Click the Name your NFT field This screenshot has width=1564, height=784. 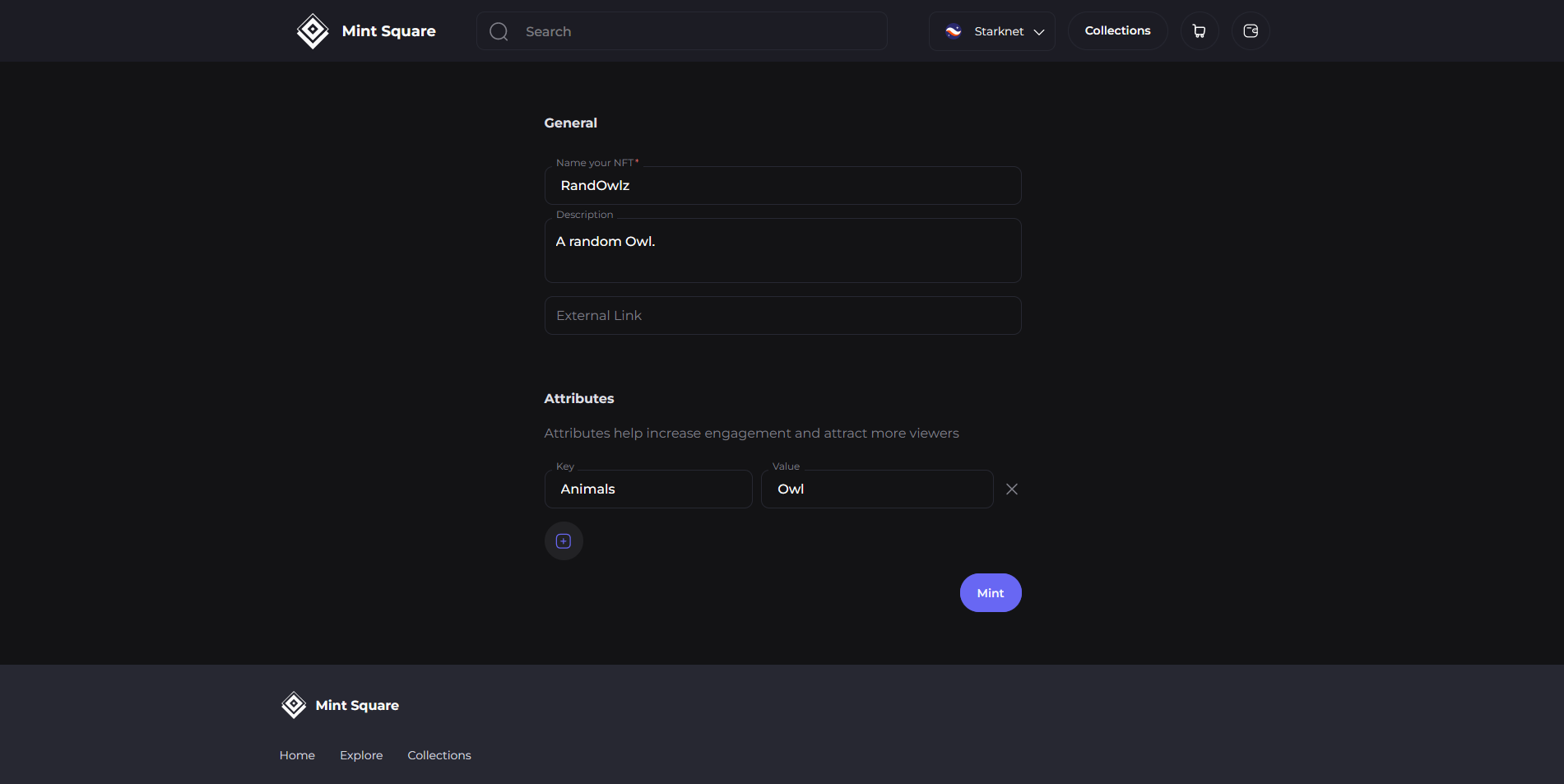click(782, 186)
